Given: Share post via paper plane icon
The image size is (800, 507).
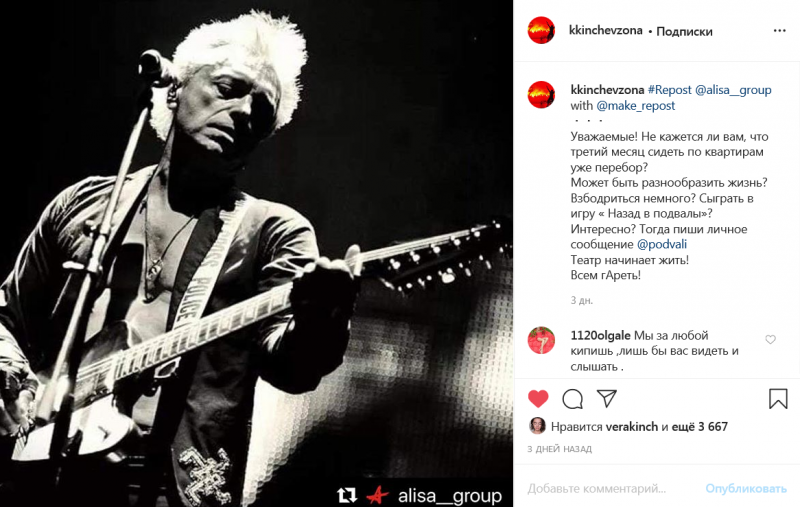Looking at the screenshot, I should point(607,398).
